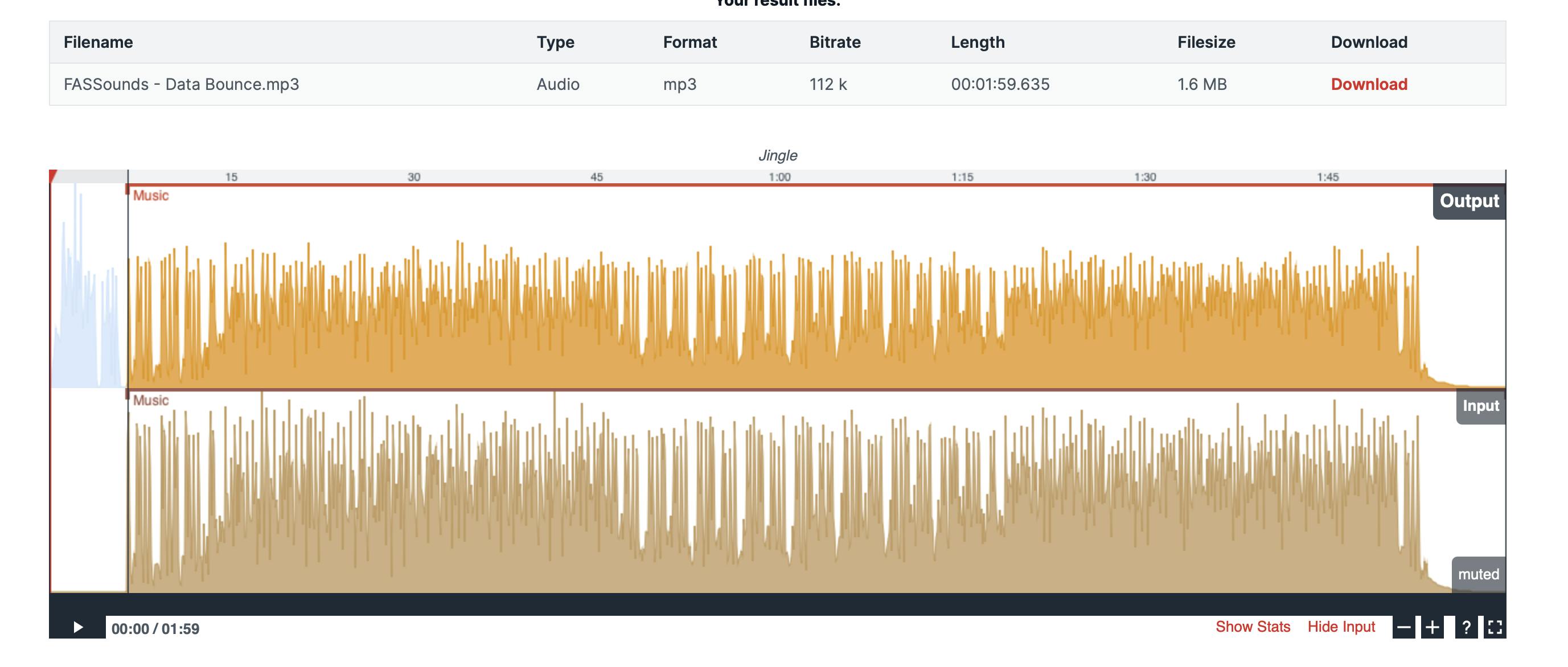Click the Music label on output track

[x=150, y=195]
